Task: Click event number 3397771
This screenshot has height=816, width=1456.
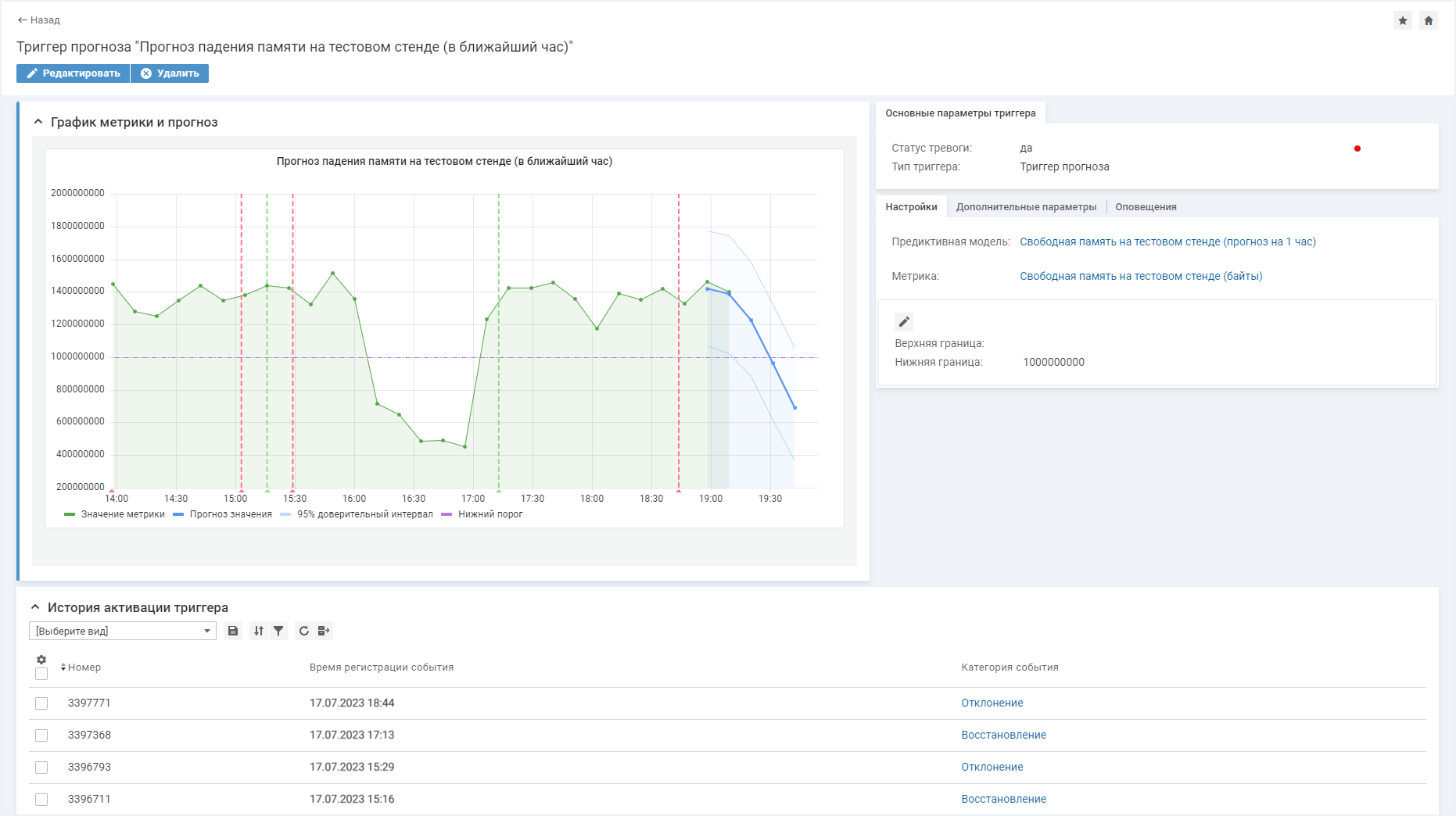Action: click(89, 703)
